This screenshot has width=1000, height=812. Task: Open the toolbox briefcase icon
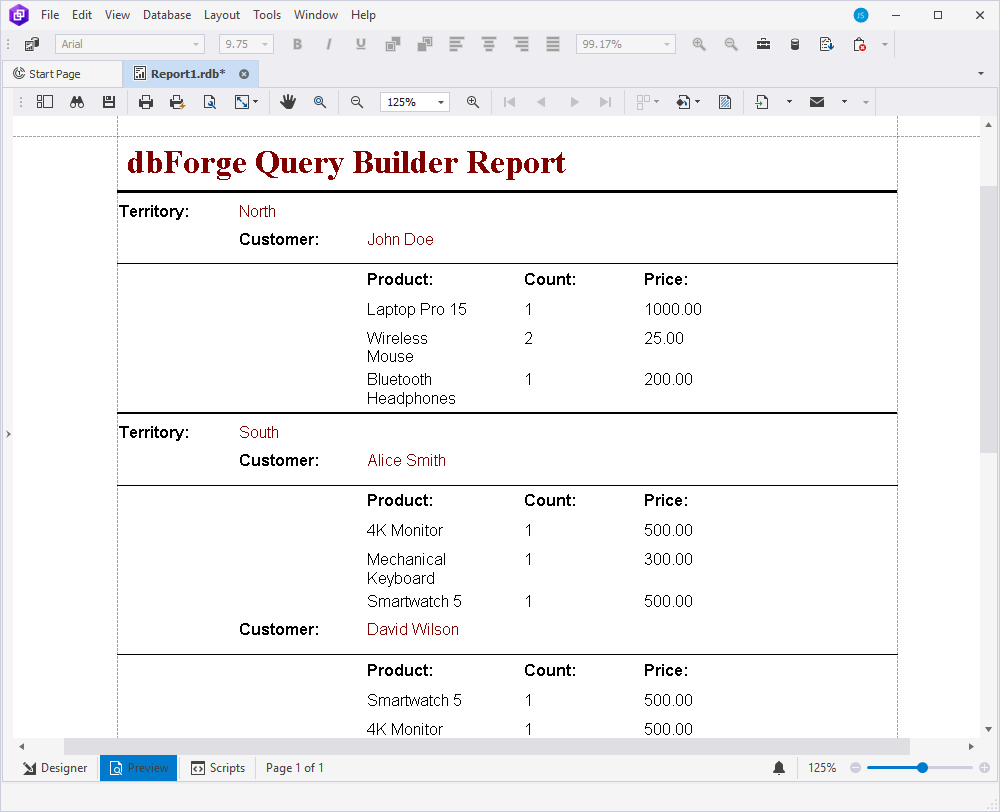[763, 44]
